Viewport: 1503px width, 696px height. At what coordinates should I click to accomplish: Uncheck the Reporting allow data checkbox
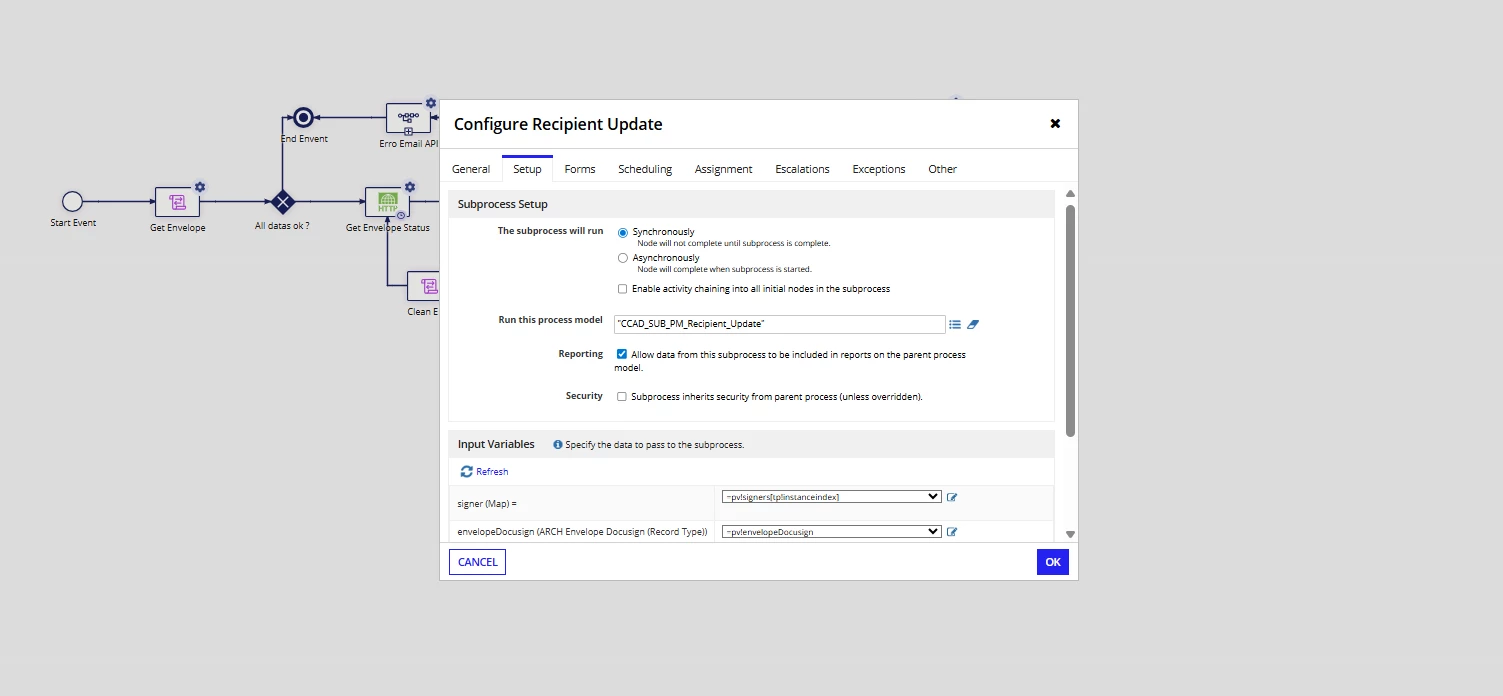(622, 354)
